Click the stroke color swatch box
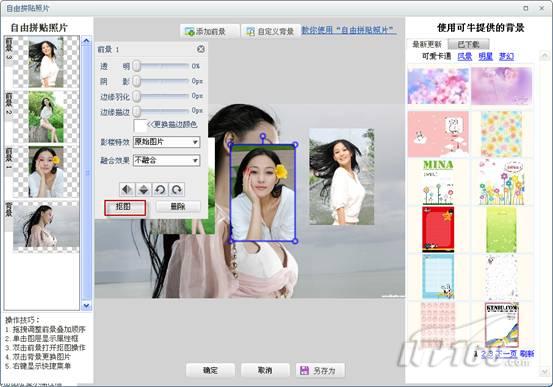This screenshot has width=553, height=387. coord(140,126)
